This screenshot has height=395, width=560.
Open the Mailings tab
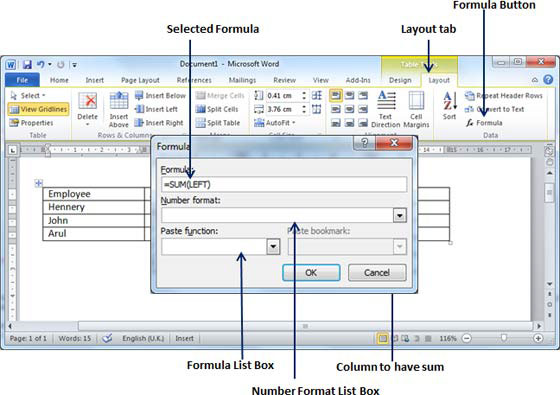click(242, 80)
